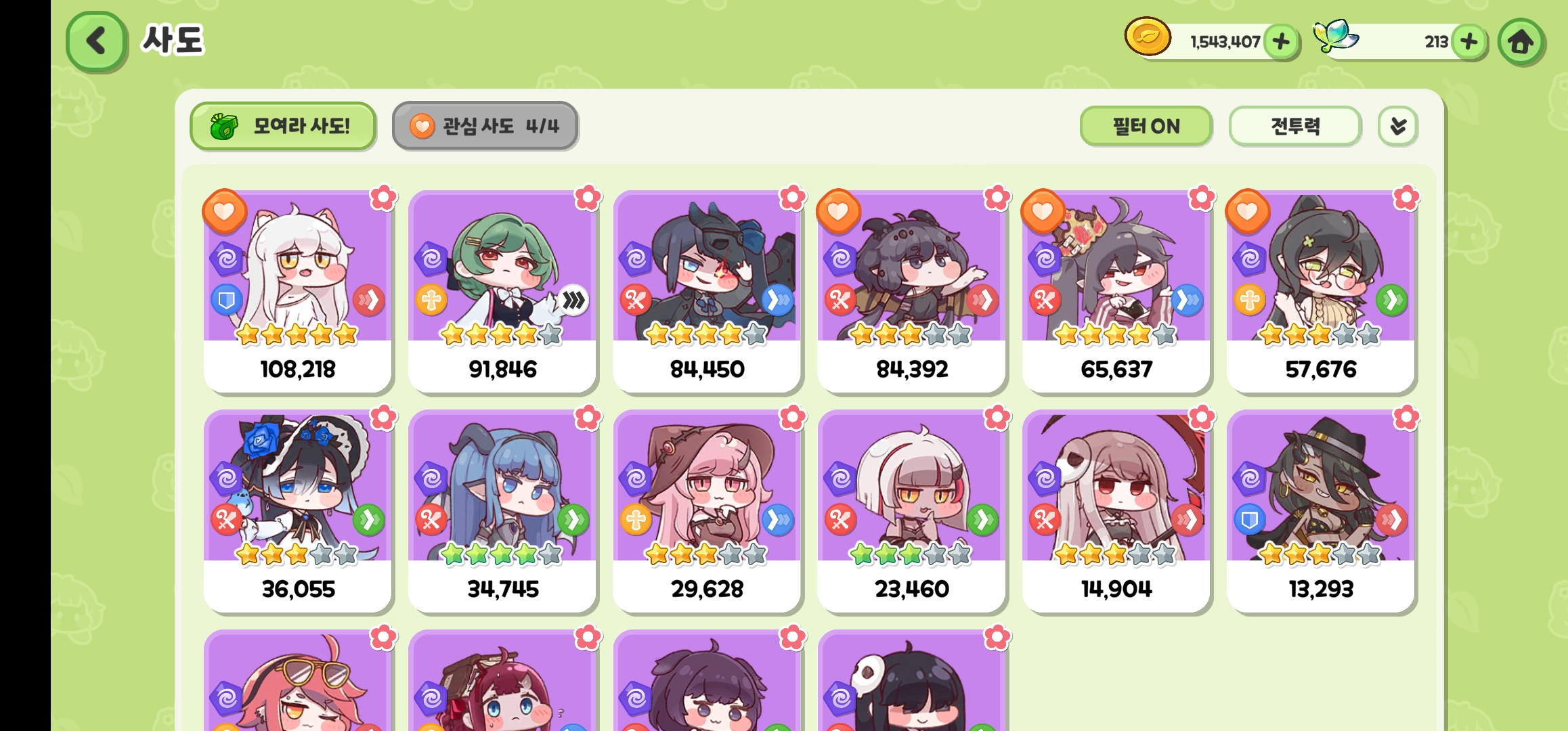
Task: Select the green-haired character card with 91,846
Action: pyautogui.click(x=502, y=291)
